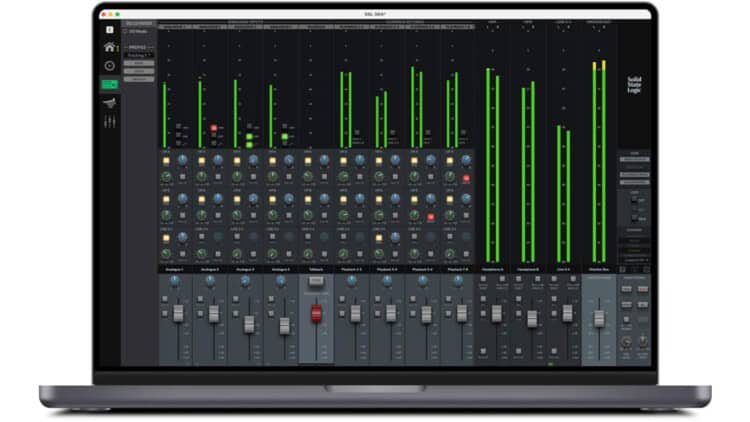Select the green device icon in the sidebar
This screenshot has width=750, height=422.
(x=110, y=85)
